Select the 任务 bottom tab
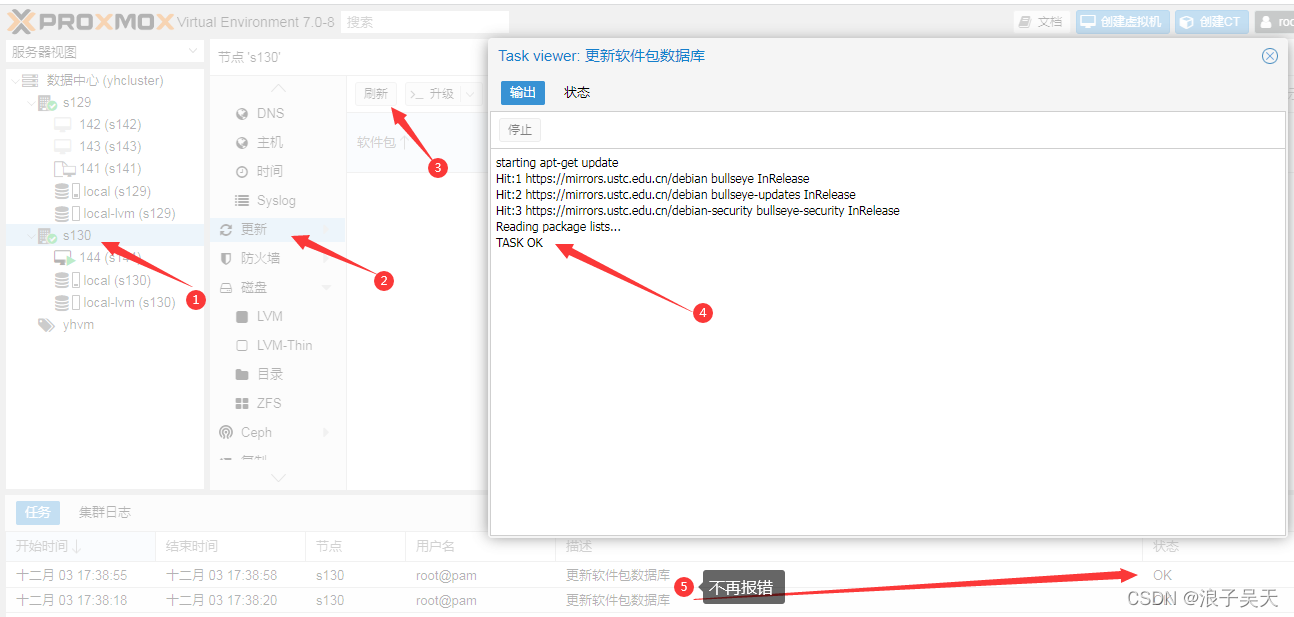 click(38, 512)
